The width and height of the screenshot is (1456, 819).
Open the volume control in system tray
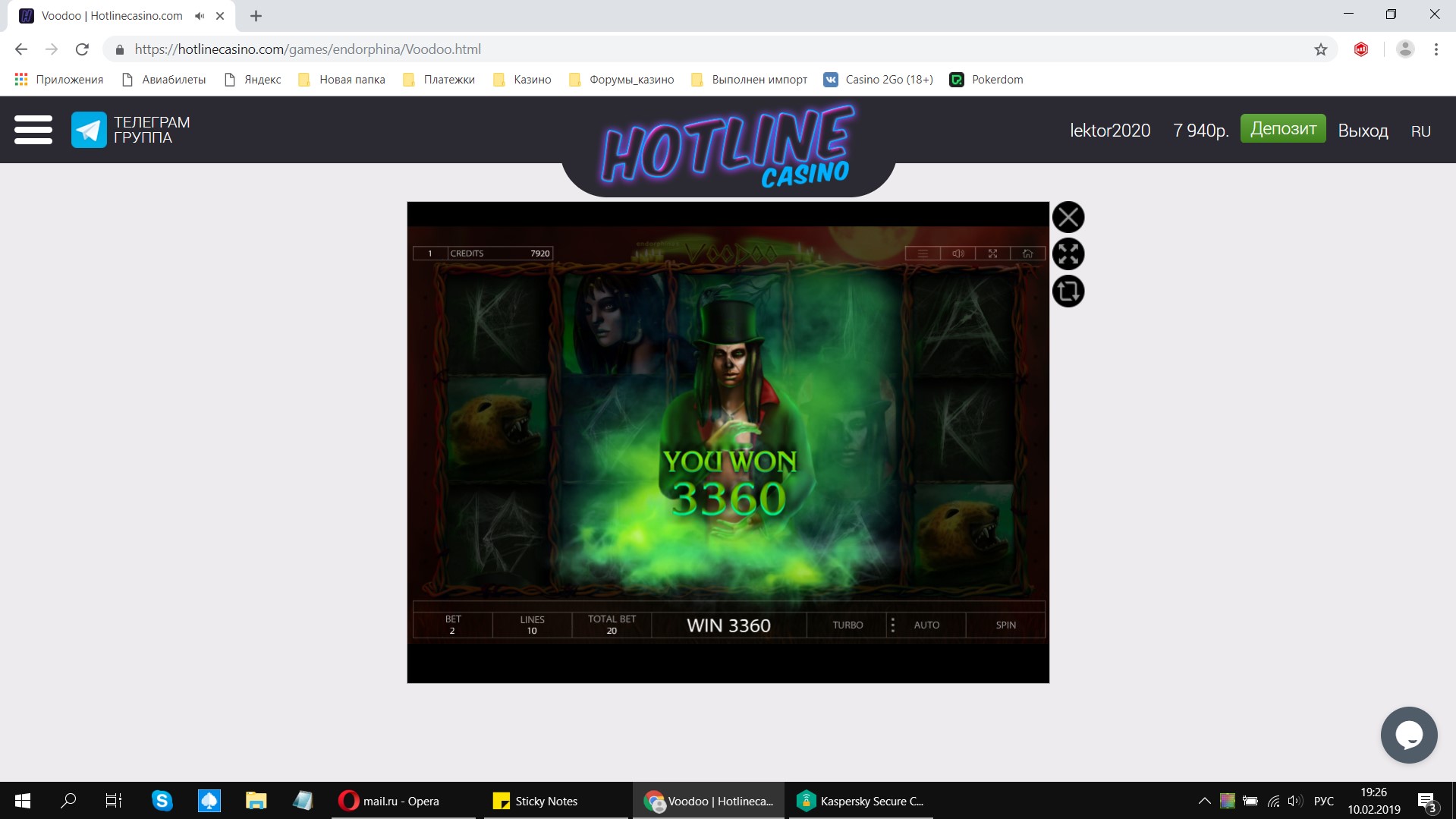(x=1295, y=801)
